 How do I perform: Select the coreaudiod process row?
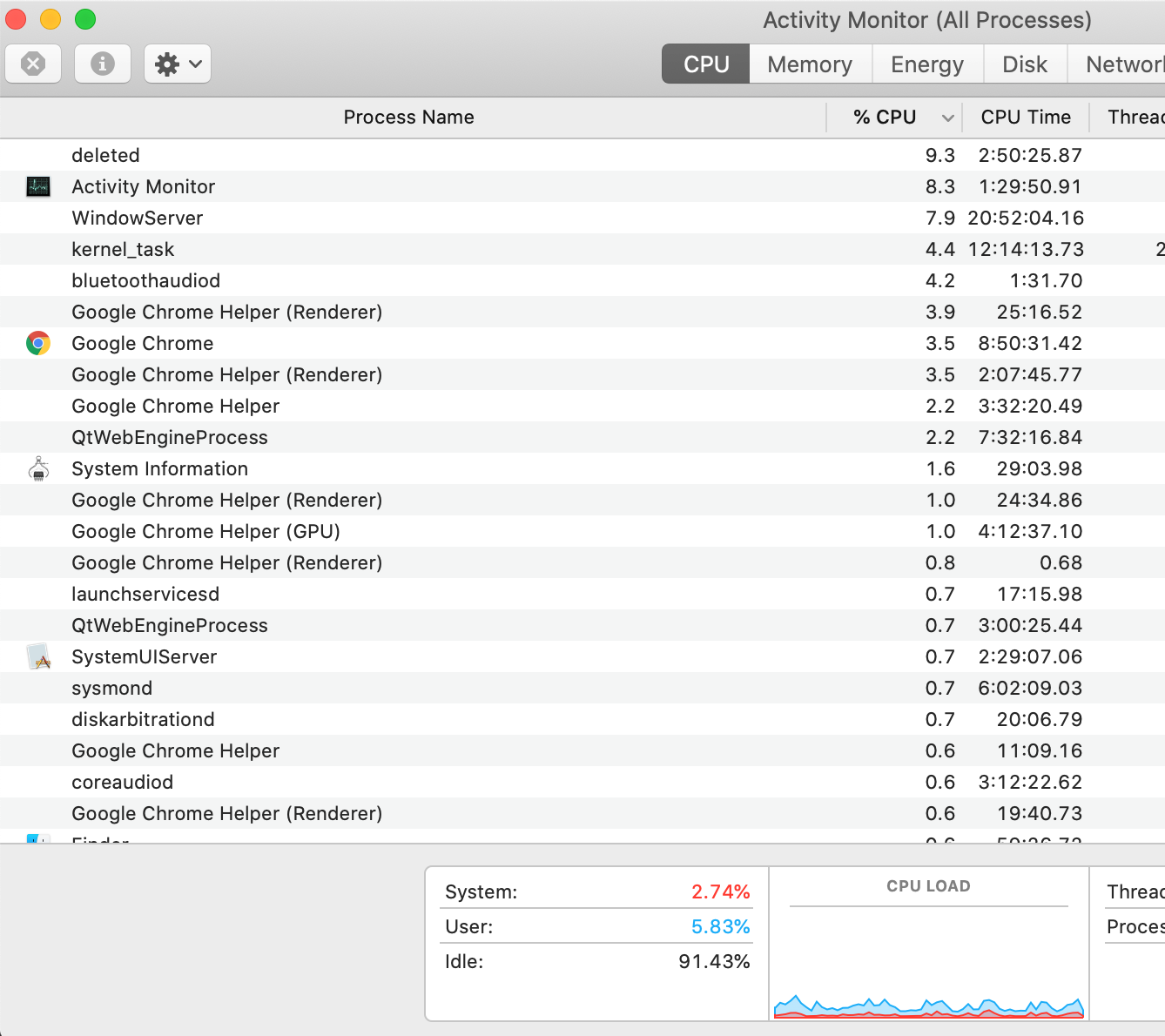coord(582,782)
